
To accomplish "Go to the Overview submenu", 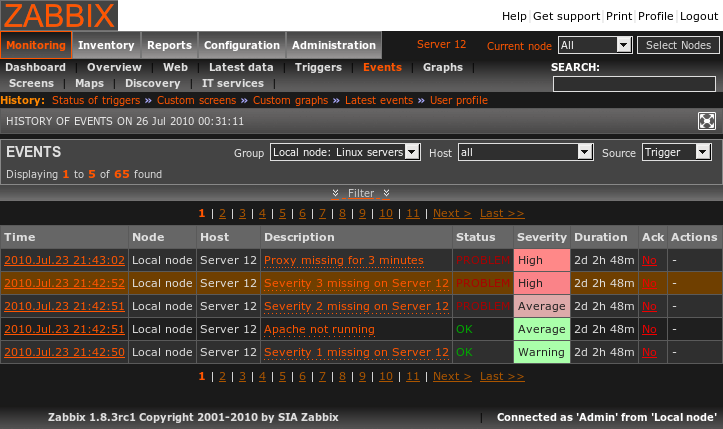I will [x=114, y=67].
